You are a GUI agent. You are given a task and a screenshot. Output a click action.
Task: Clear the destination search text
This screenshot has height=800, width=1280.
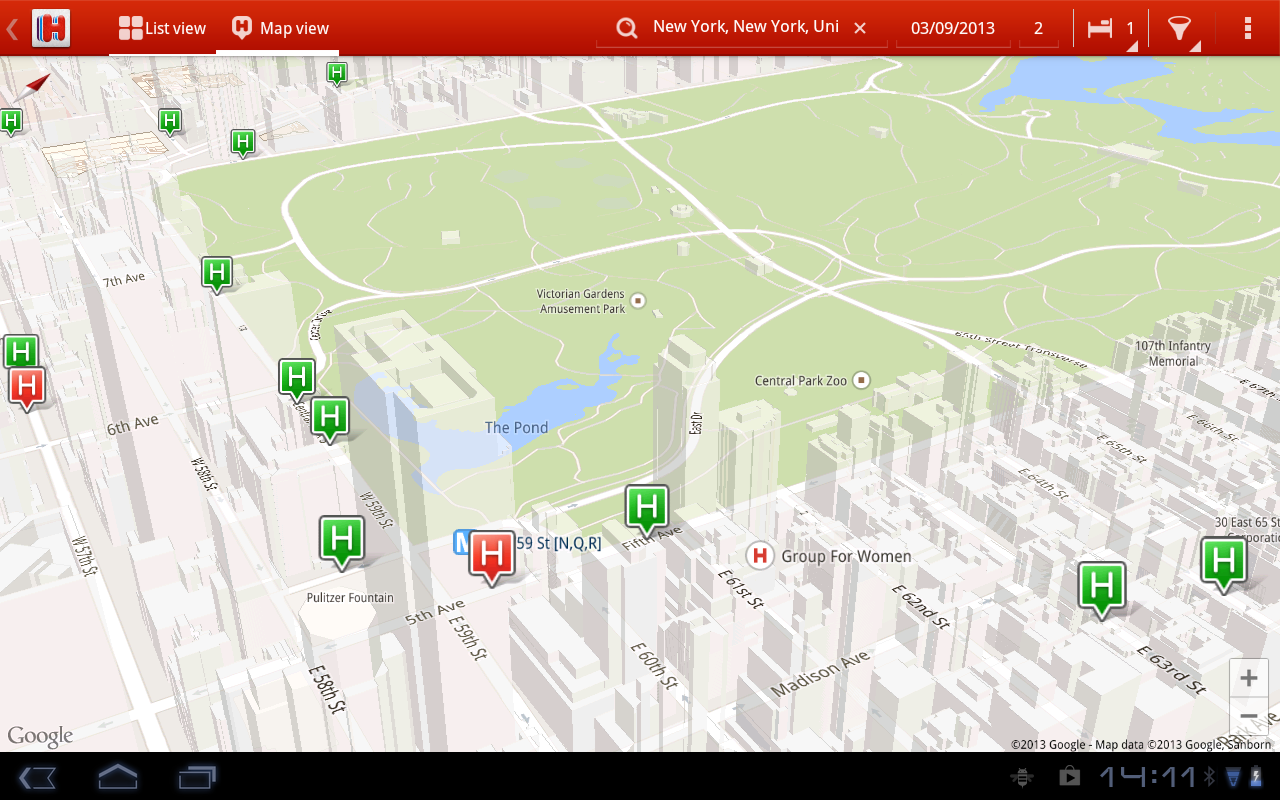coord(860,28)
